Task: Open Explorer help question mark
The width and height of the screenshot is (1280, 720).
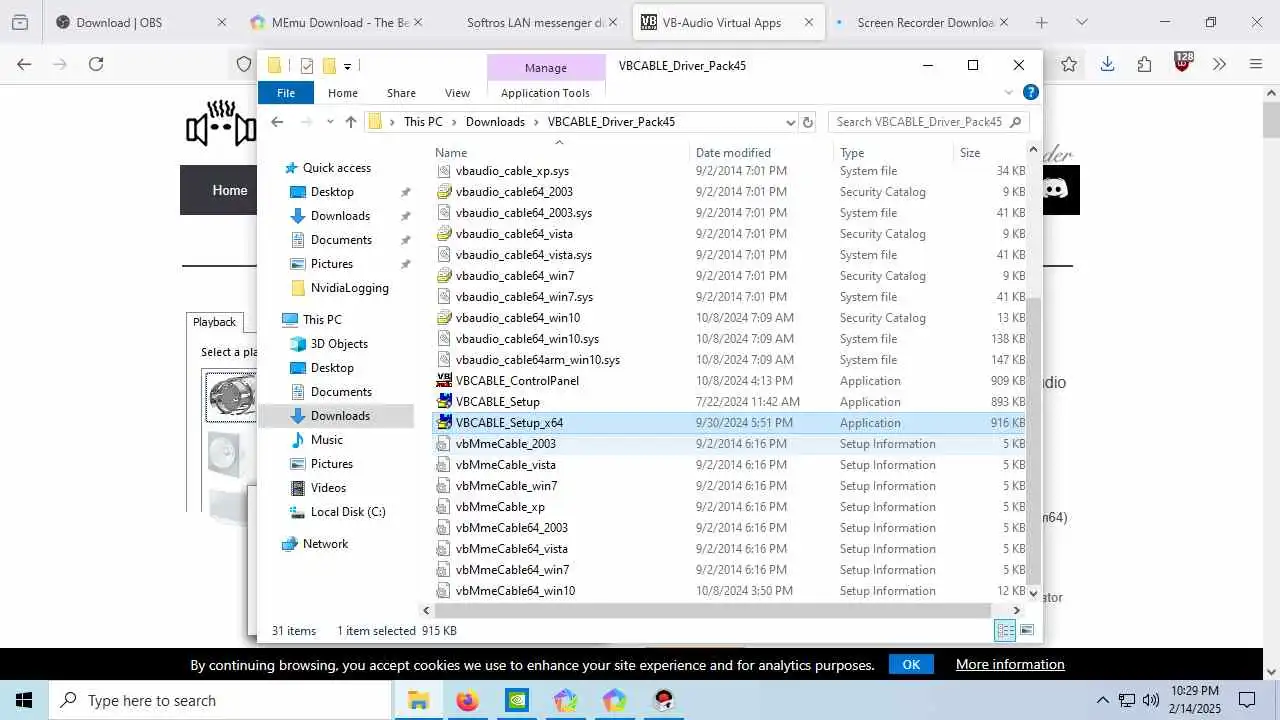Action: pos(1031,92)
